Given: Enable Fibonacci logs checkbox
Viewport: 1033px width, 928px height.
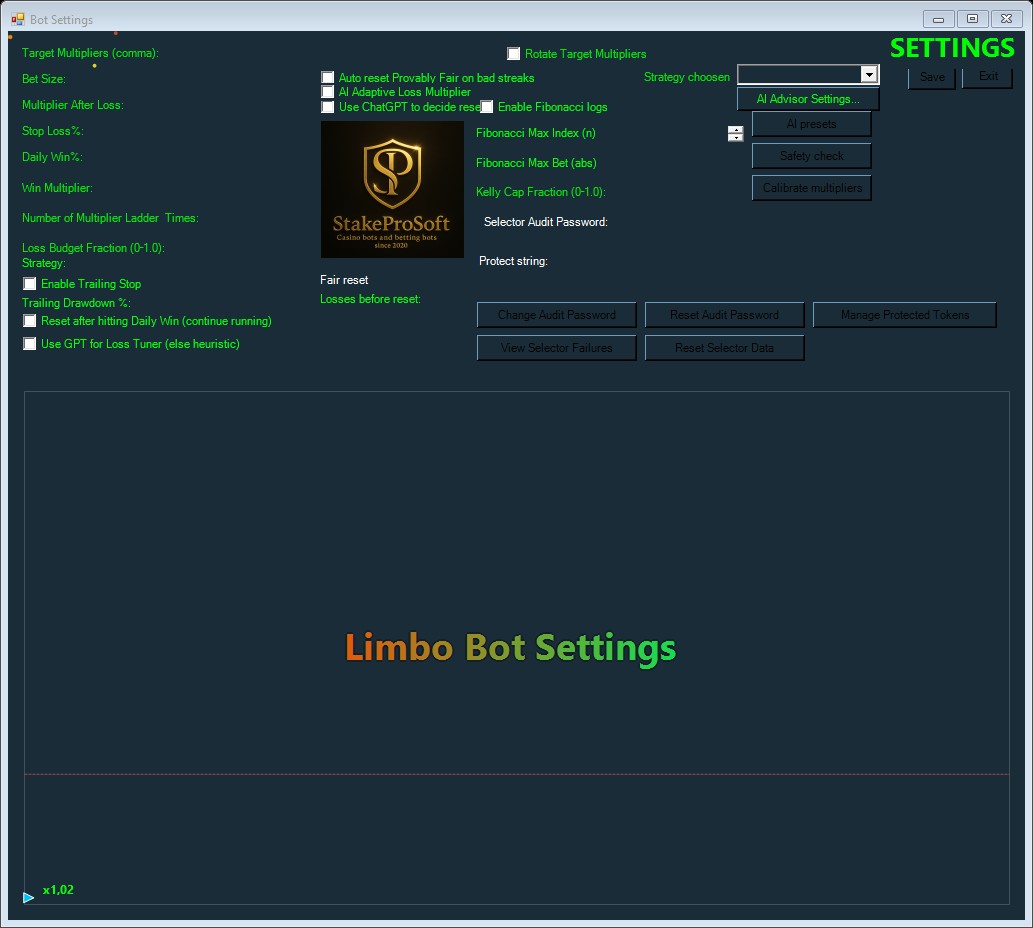Looking at the screenshot, I should coord(486,107).
